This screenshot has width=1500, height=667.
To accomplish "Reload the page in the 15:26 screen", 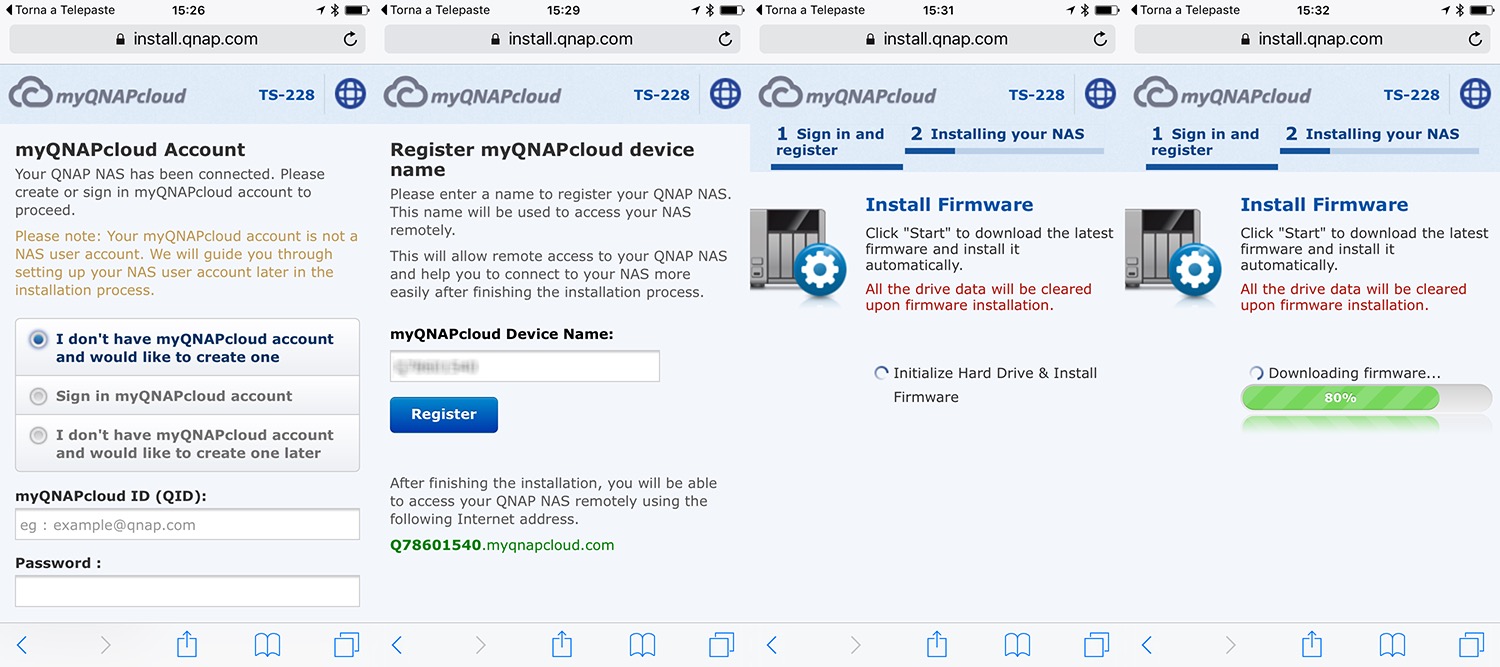I will point(350,40).
